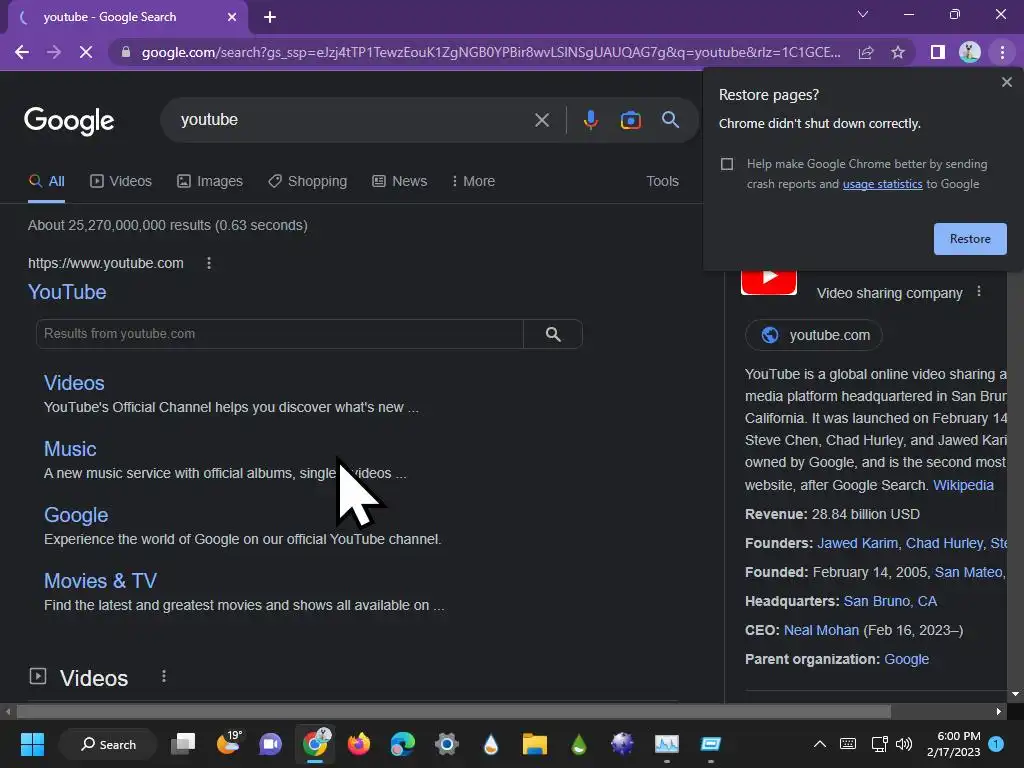1024x768 pixels.
Task: Open the usage statistics link
Action: pos(882,184)
